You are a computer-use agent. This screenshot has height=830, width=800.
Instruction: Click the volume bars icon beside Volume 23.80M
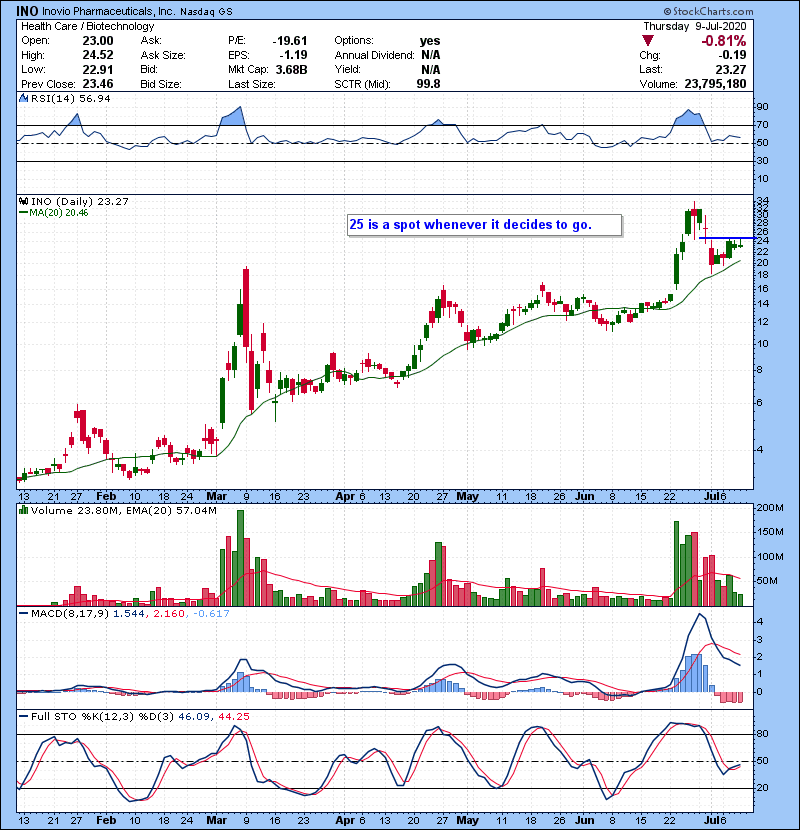click(x=23, y=510)
